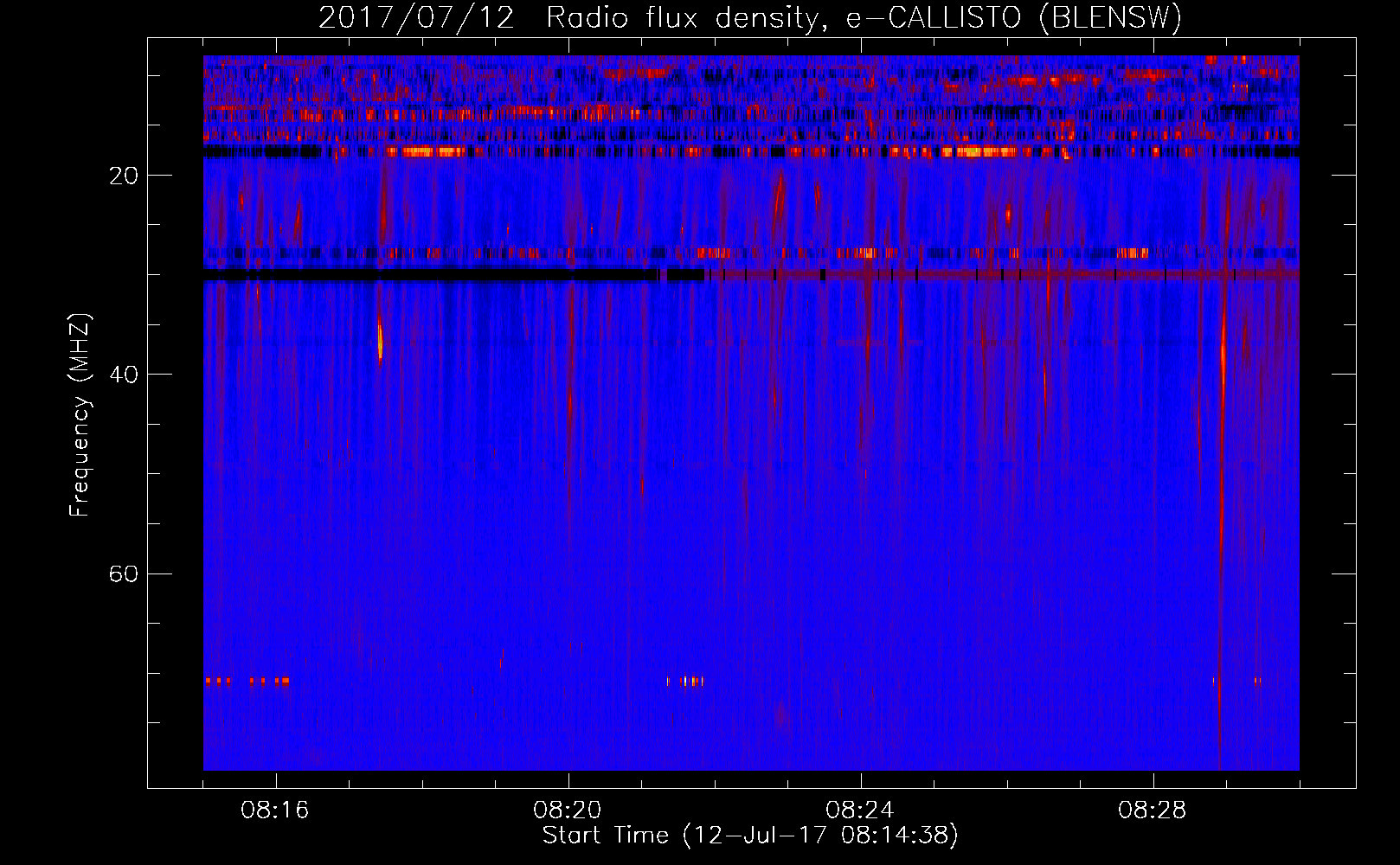Click the 08:28 time tick label

pyautogui.click(x=1153, y=811)
